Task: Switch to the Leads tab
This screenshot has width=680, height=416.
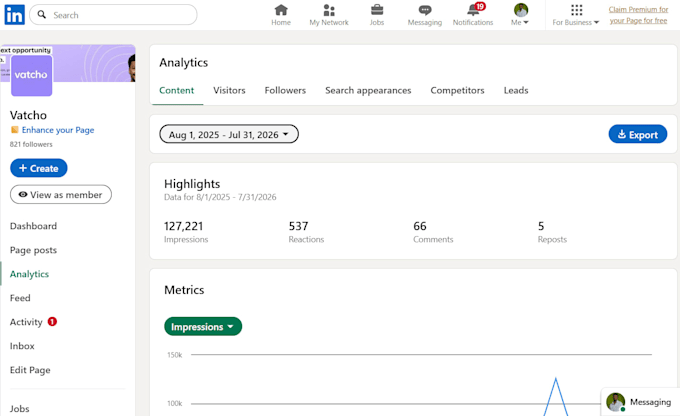Action: pos(516,90)
